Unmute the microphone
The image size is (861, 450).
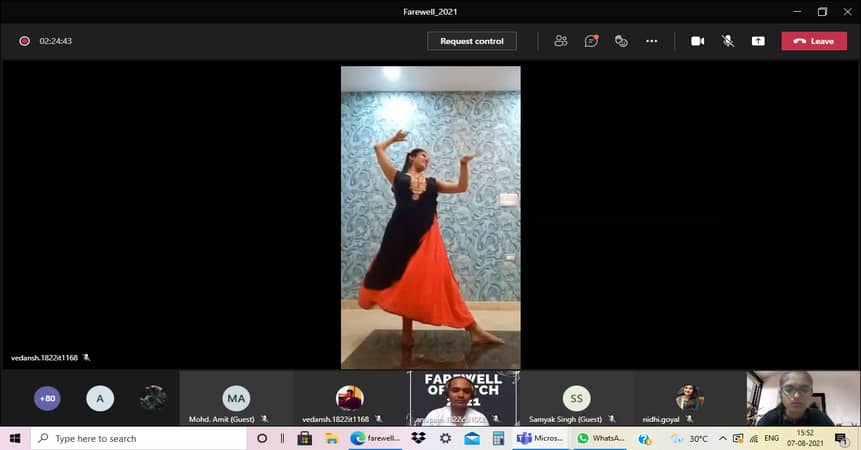pos(728,41)
